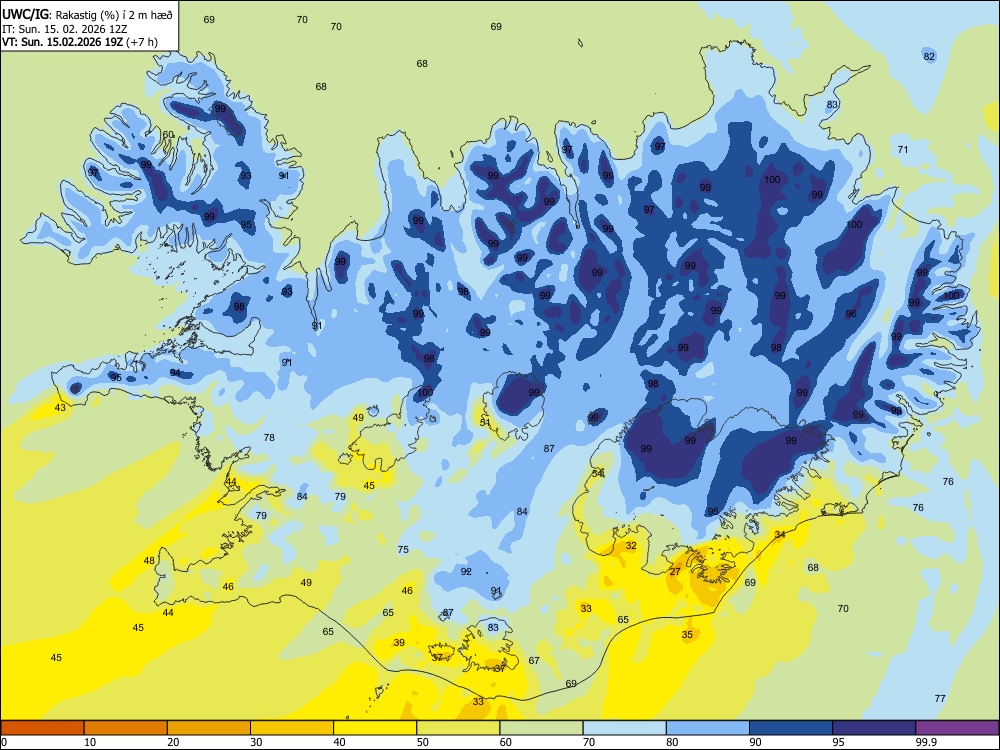Screen dimensions: 1000x750
Task: Click the 70–80 light blue legend swatch
Action: 624,728
